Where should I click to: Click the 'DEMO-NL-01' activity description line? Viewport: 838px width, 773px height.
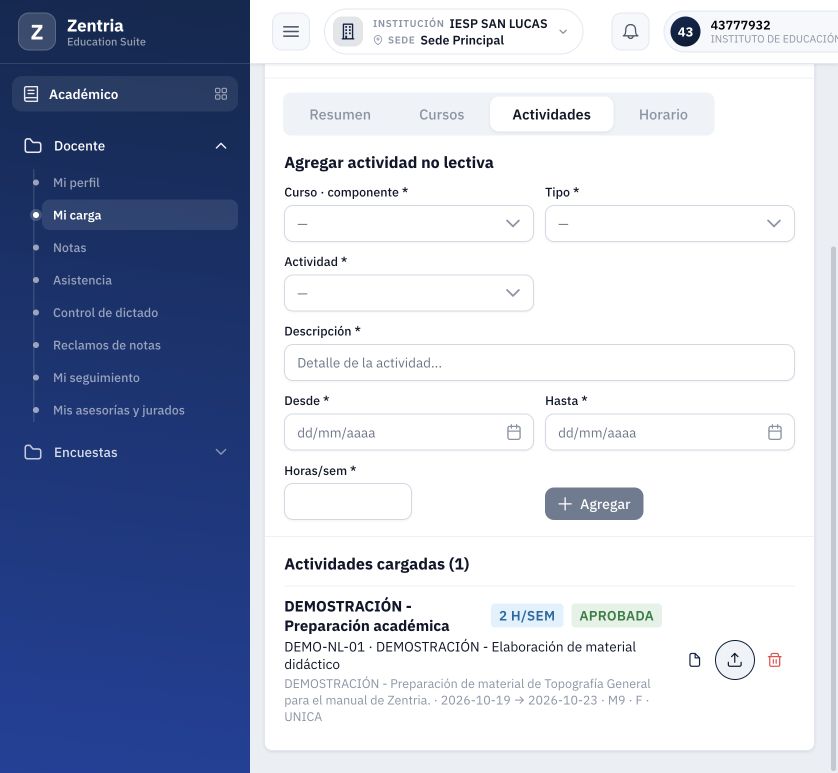(x=460, y=655)
